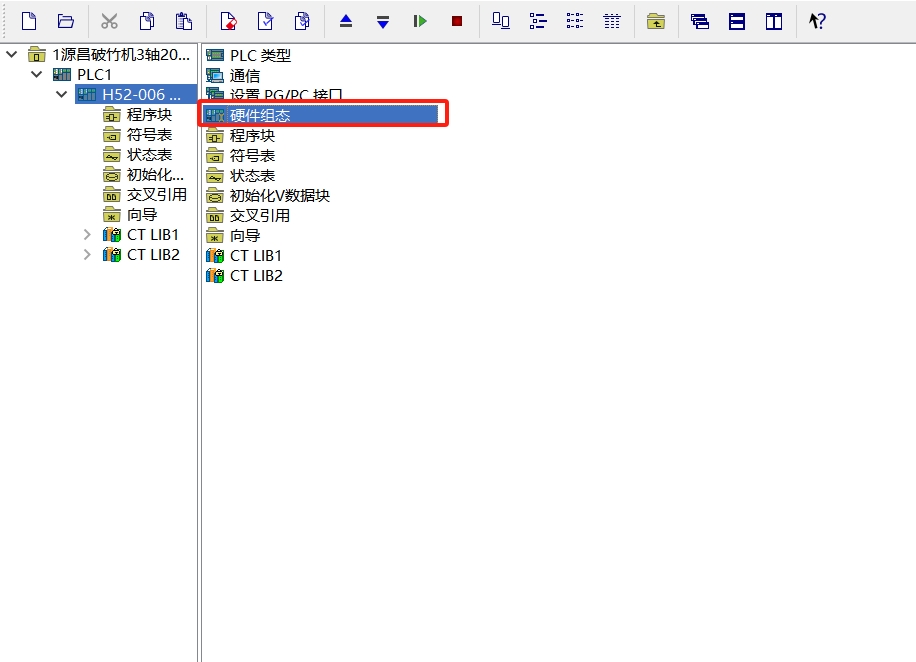This screenshot has height=662, width=916.
Task: Select 硬件组态 in the right list
Action: (x=260, y=116)
